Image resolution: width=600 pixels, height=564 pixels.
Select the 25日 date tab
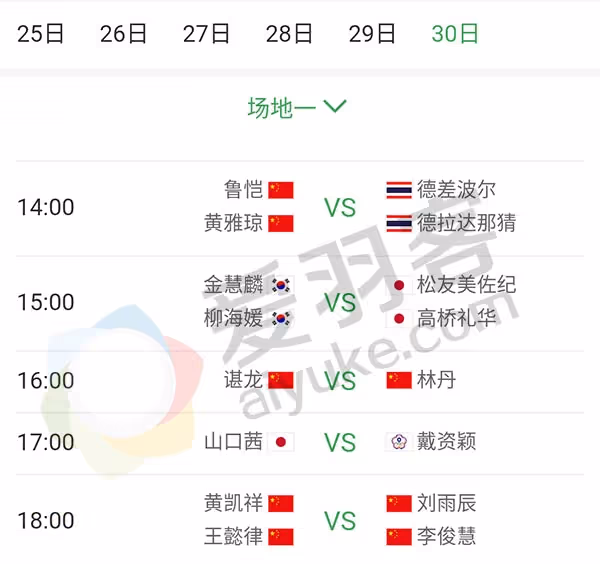40,34
